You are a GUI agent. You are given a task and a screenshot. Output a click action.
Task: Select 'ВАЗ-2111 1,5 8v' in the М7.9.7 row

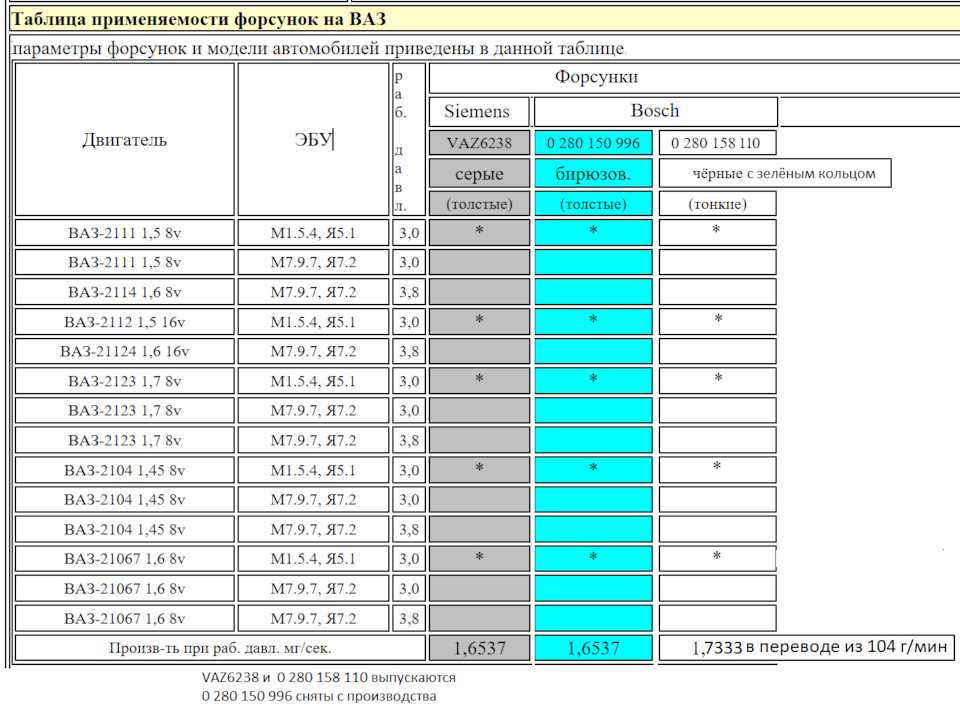(124, 262)
